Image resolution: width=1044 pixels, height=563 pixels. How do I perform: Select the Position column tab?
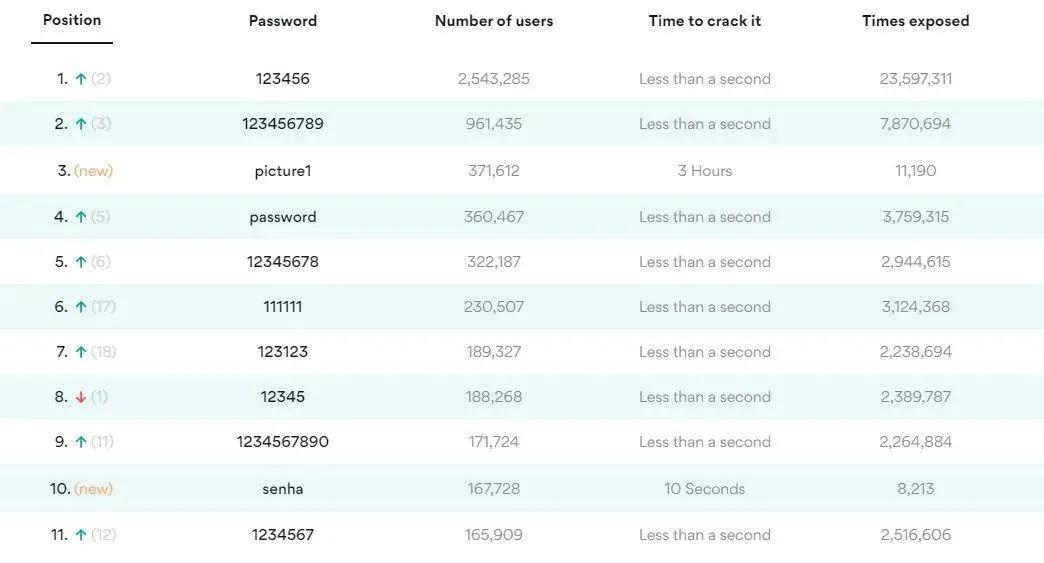click(72, 20)
